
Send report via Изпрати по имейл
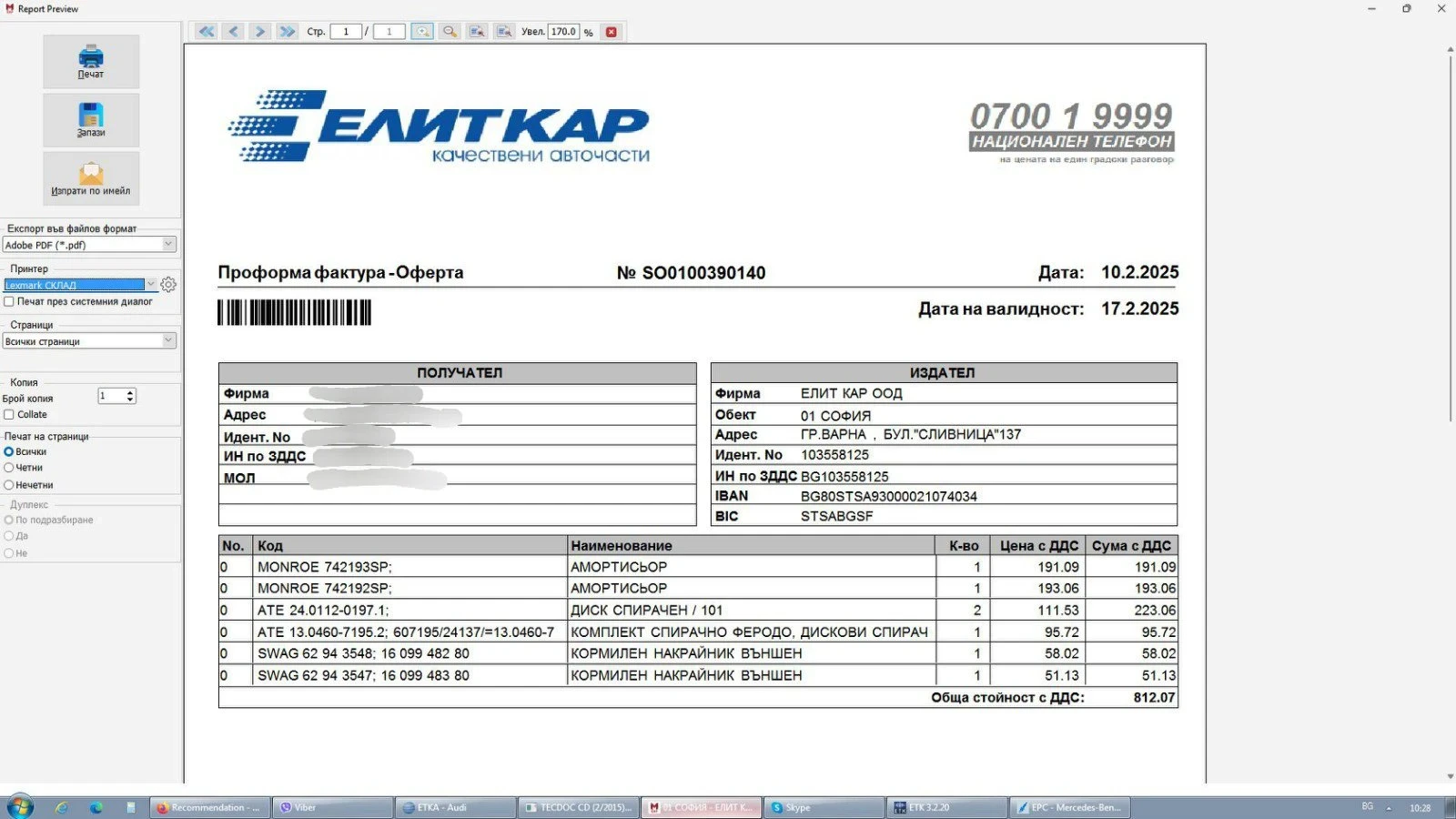coord(91,177)
